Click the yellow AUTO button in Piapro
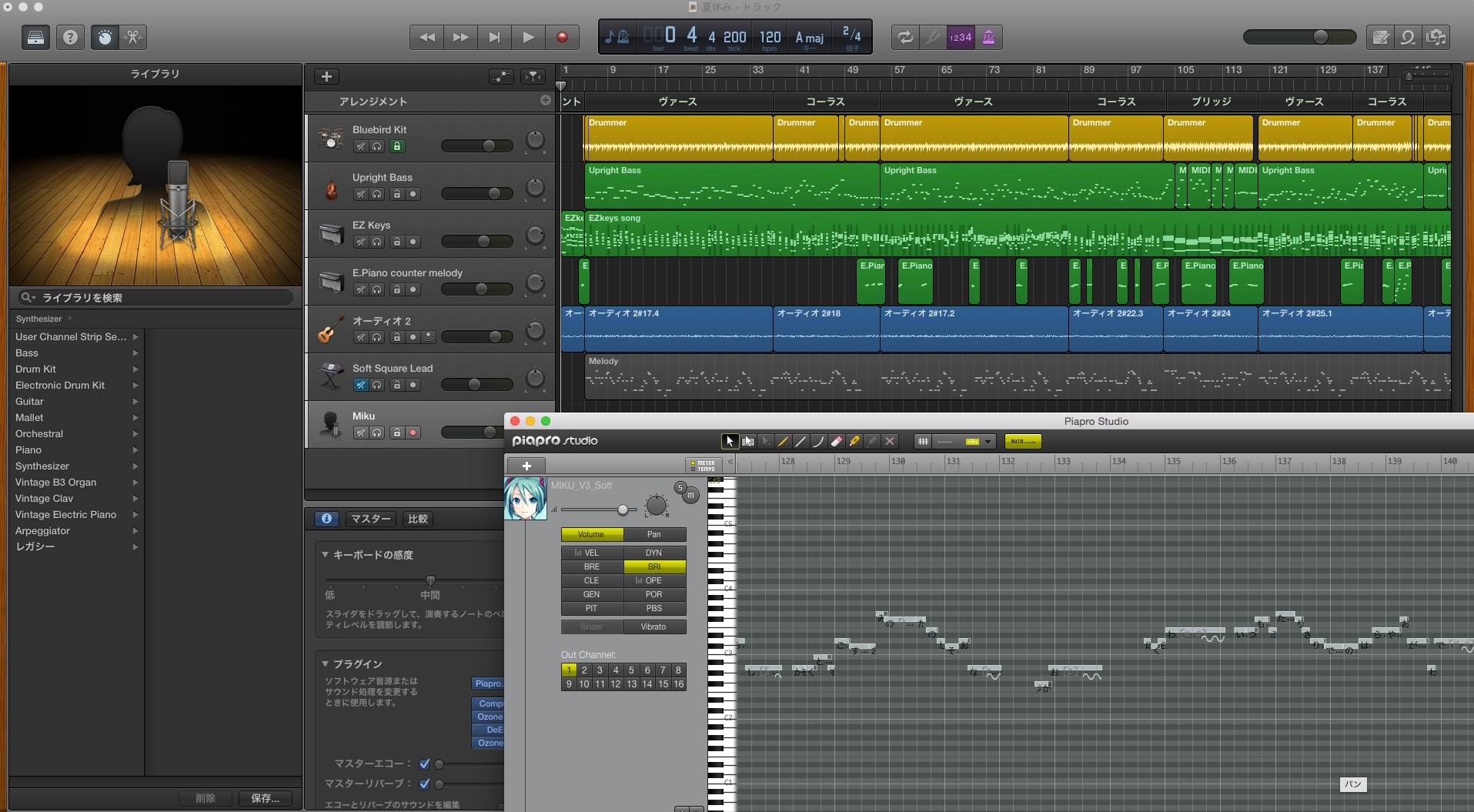The height and width of the screenshot is (812, 1474). coord(1023,441)
